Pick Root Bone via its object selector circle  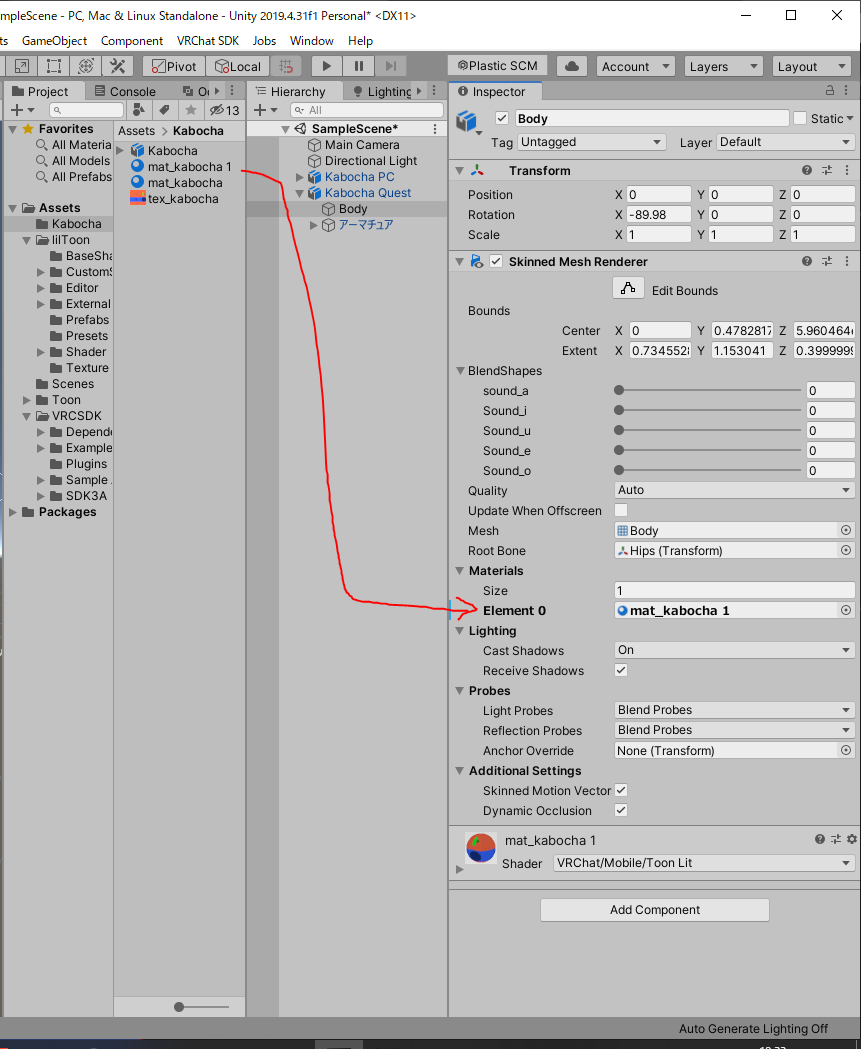pos(846,550)
